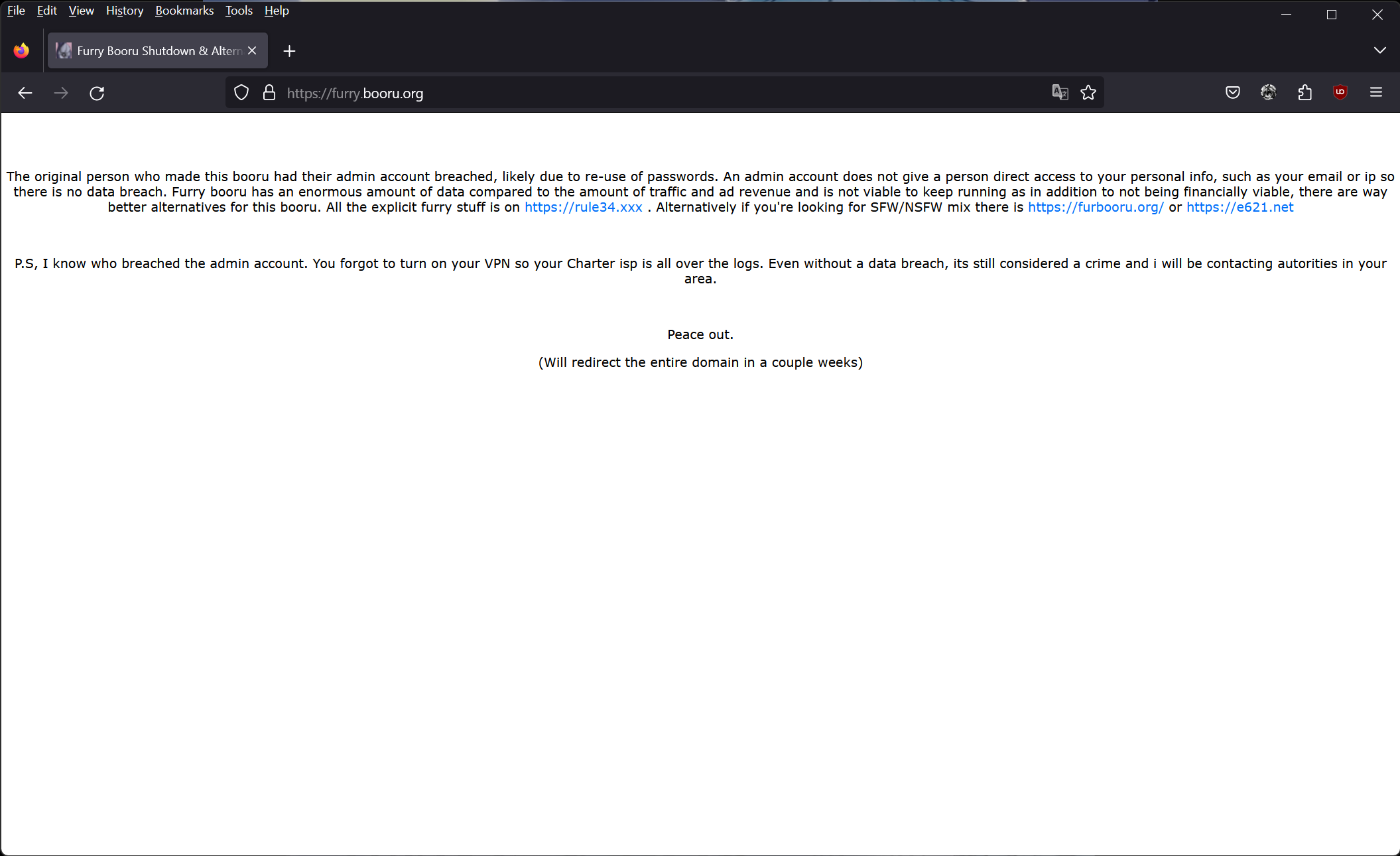List all tabs dropdown chevron
Image resolution: width=1400 pixels, height=856 pixels.
[1380, 50]
